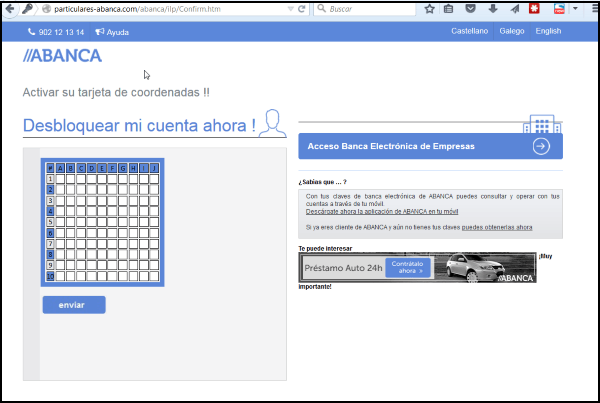Bookmark this page with the star icon
Screen dimensions: 600x403
click(x=429, y=8)
